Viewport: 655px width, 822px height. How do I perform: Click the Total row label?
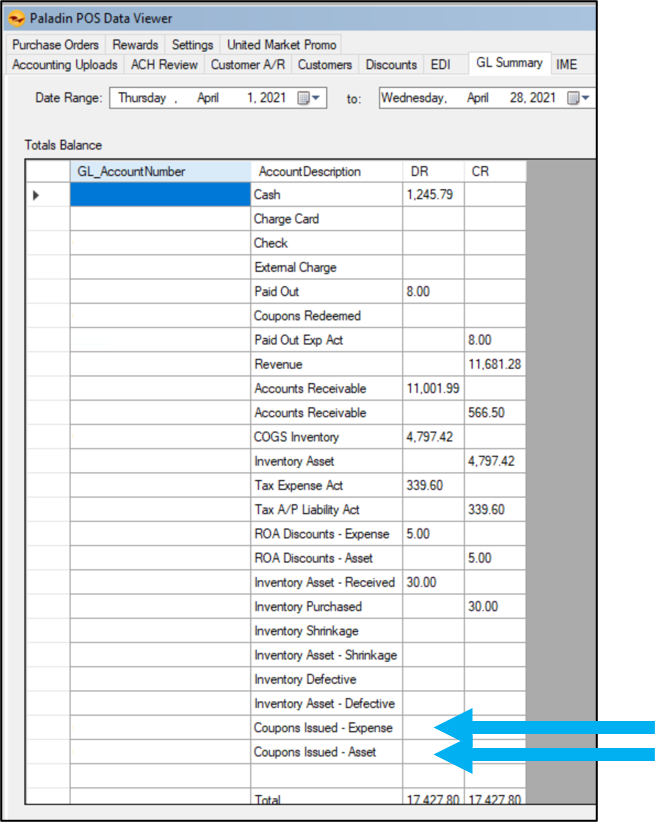click(267, 799)
